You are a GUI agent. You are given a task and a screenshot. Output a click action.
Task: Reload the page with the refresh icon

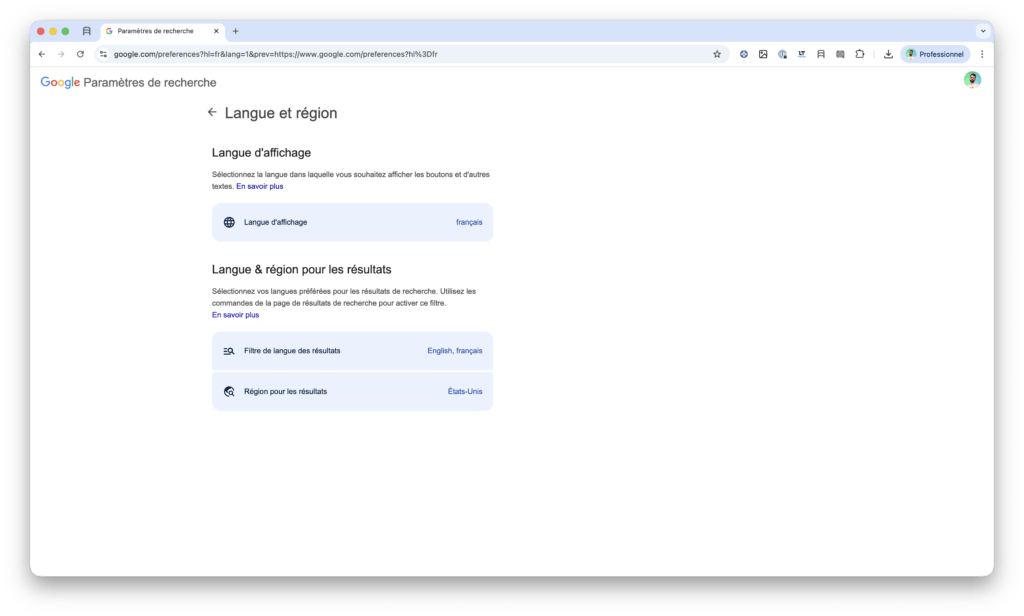point(80,54)
